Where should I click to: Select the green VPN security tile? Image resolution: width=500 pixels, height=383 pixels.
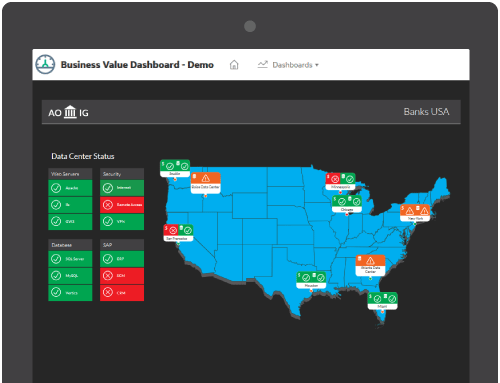click(122, 221)
